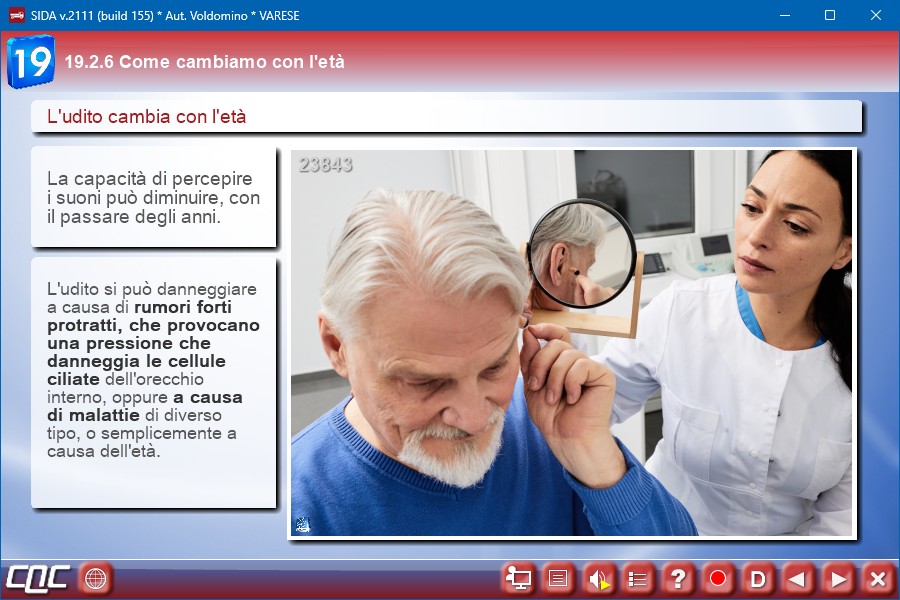Screen dimensions: 900x600
Task: Click the SIDA app icon in title bar
Action: pyautogui.click(x=16, y=15)
